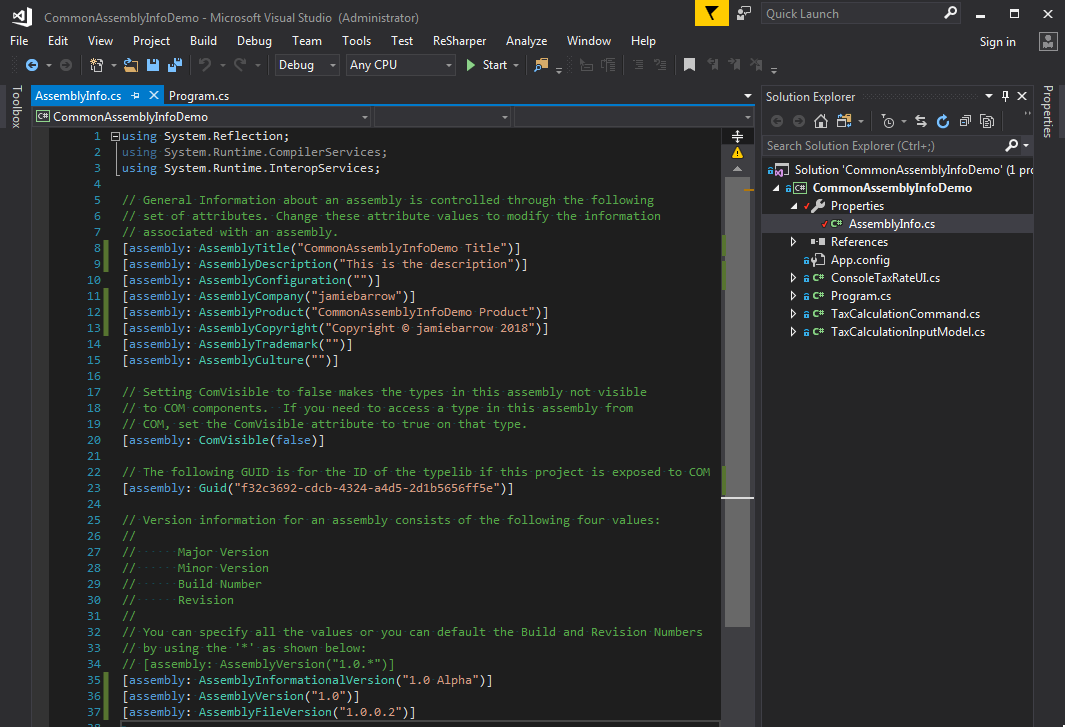
Task: Click the warning indicator atop the scrollbar
Action: coord(738,153)
